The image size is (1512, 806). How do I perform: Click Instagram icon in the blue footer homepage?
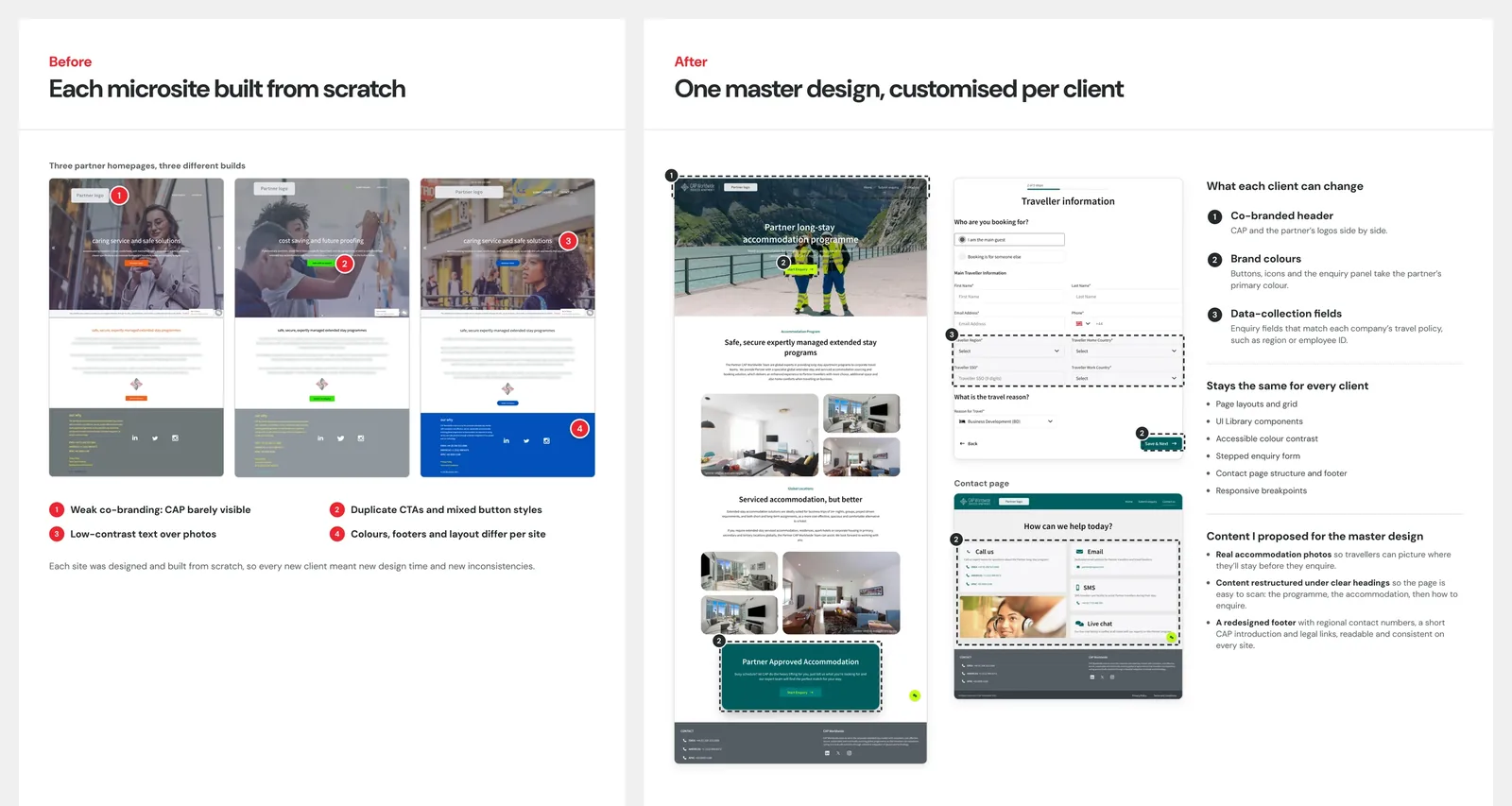(546, 441)
